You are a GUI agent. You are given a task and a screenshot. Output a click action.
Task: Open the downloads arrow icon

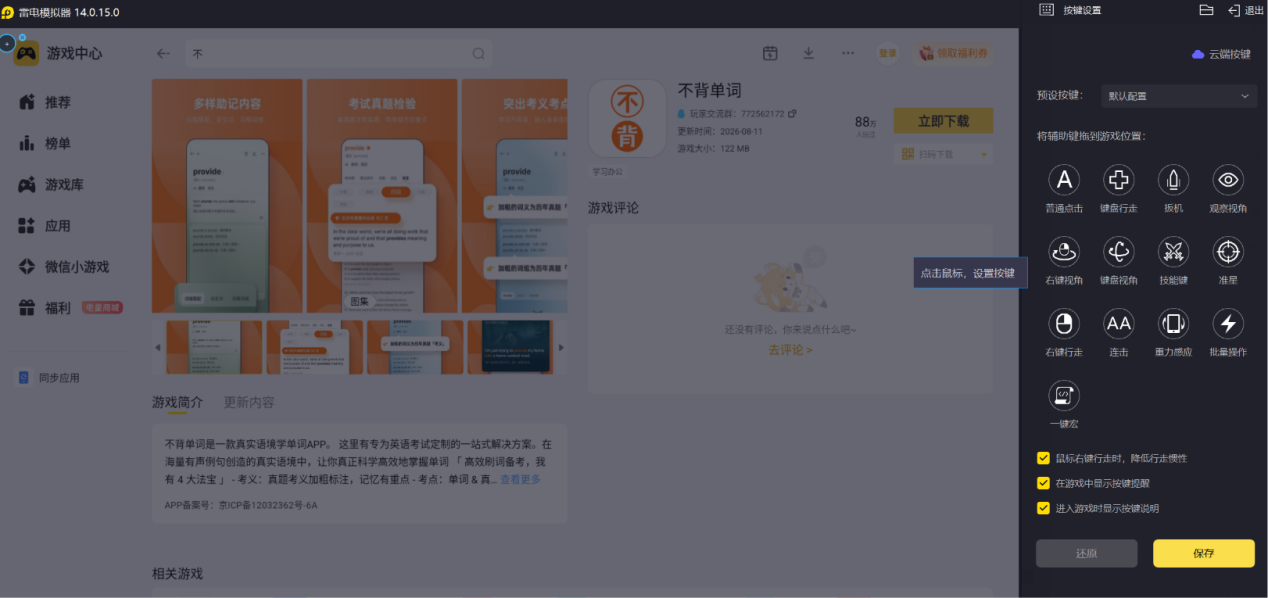point(809,53)
